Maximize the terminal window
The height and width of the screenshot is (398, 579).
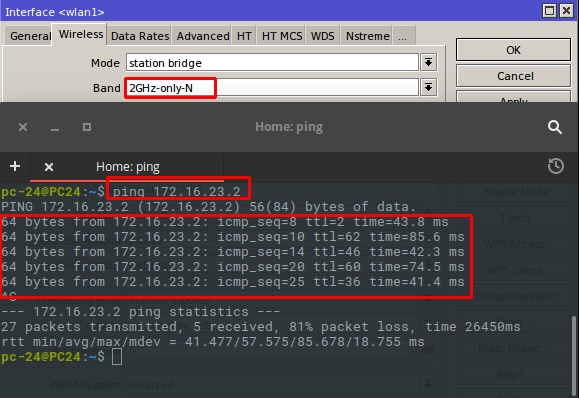[x=87, y=127]
